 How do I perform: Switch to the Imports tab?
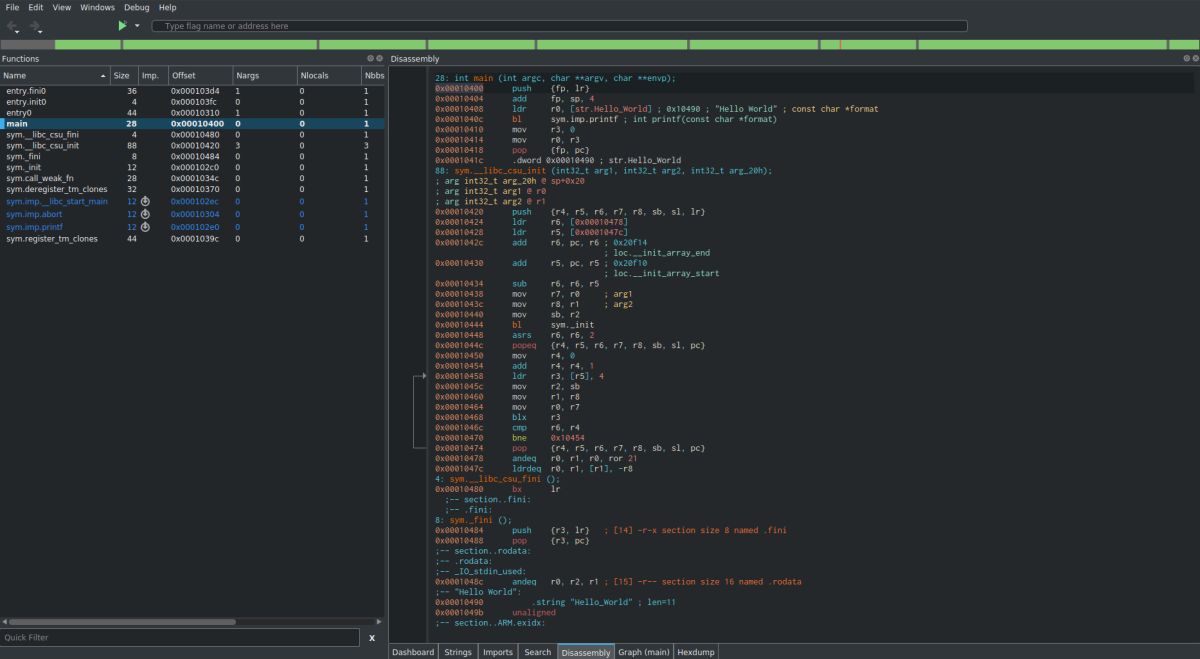pos(497,652)
